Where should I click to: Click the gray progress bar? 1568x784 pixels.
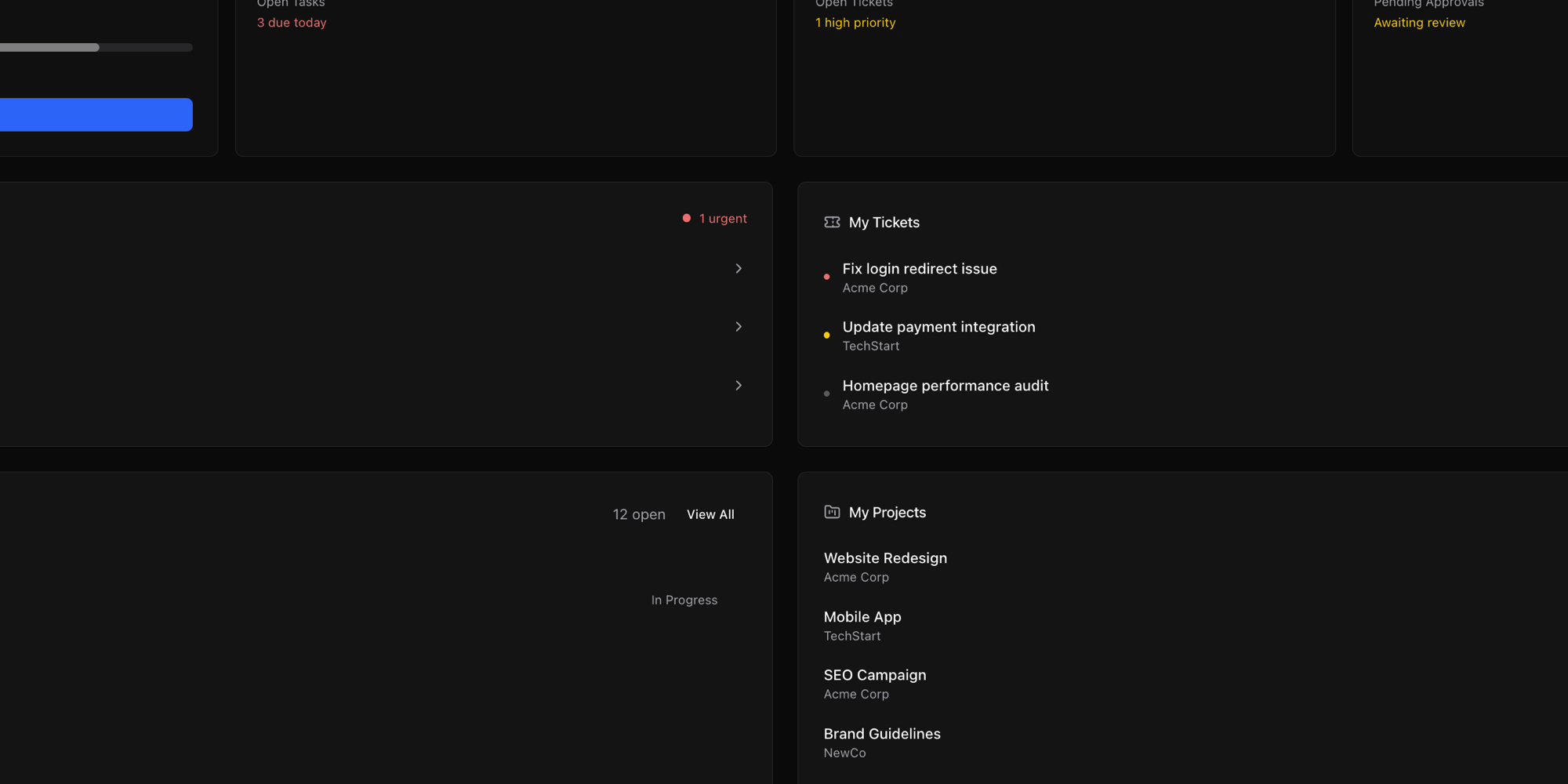pyautogui.click(x=96, y=48)
